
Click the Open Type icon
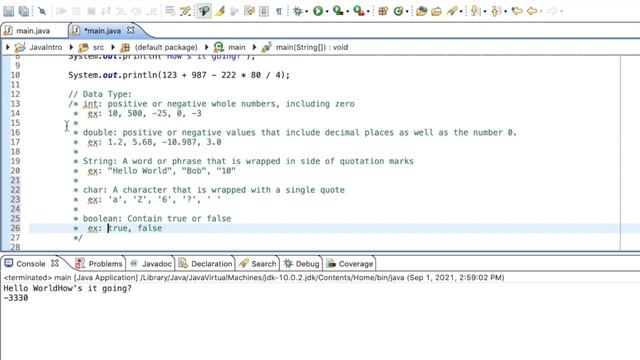click(x=421, y=11)
